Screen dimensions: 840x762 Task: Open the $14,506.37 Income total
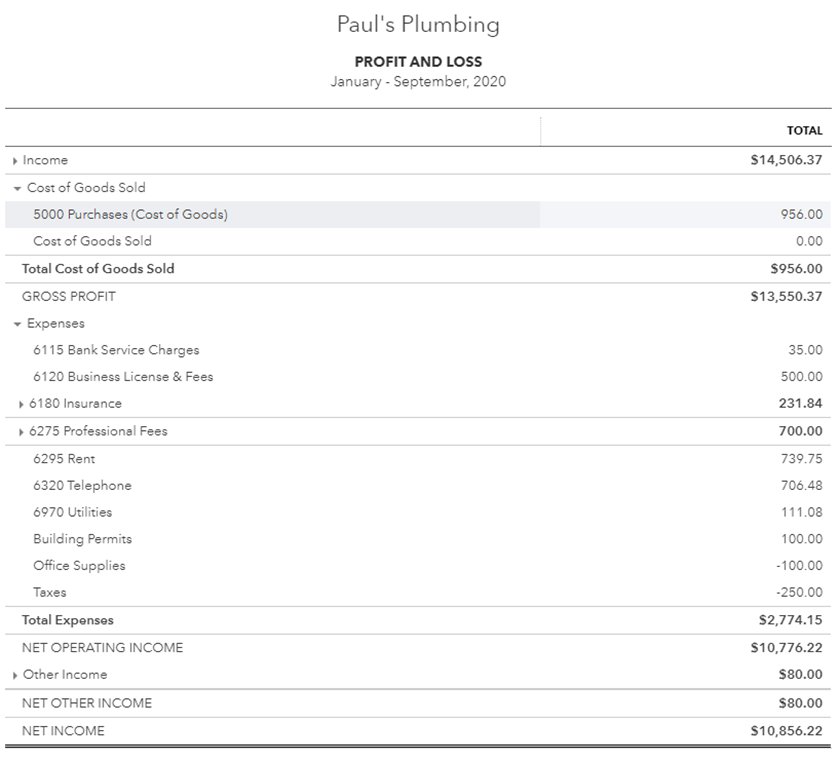(x=786, y=160)
